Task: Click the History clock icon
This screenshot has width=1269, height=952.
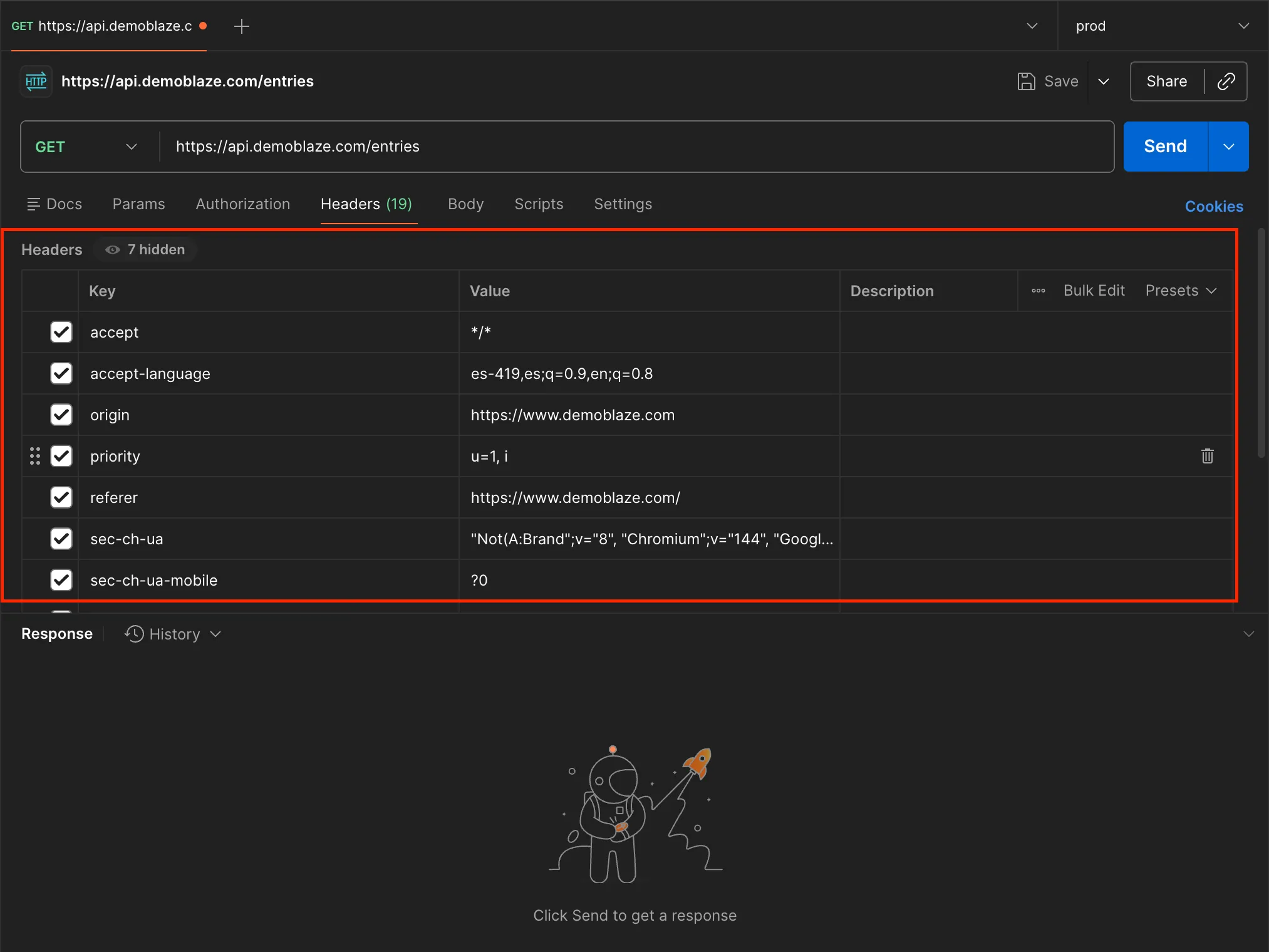Action: click(x=134, y=634)
